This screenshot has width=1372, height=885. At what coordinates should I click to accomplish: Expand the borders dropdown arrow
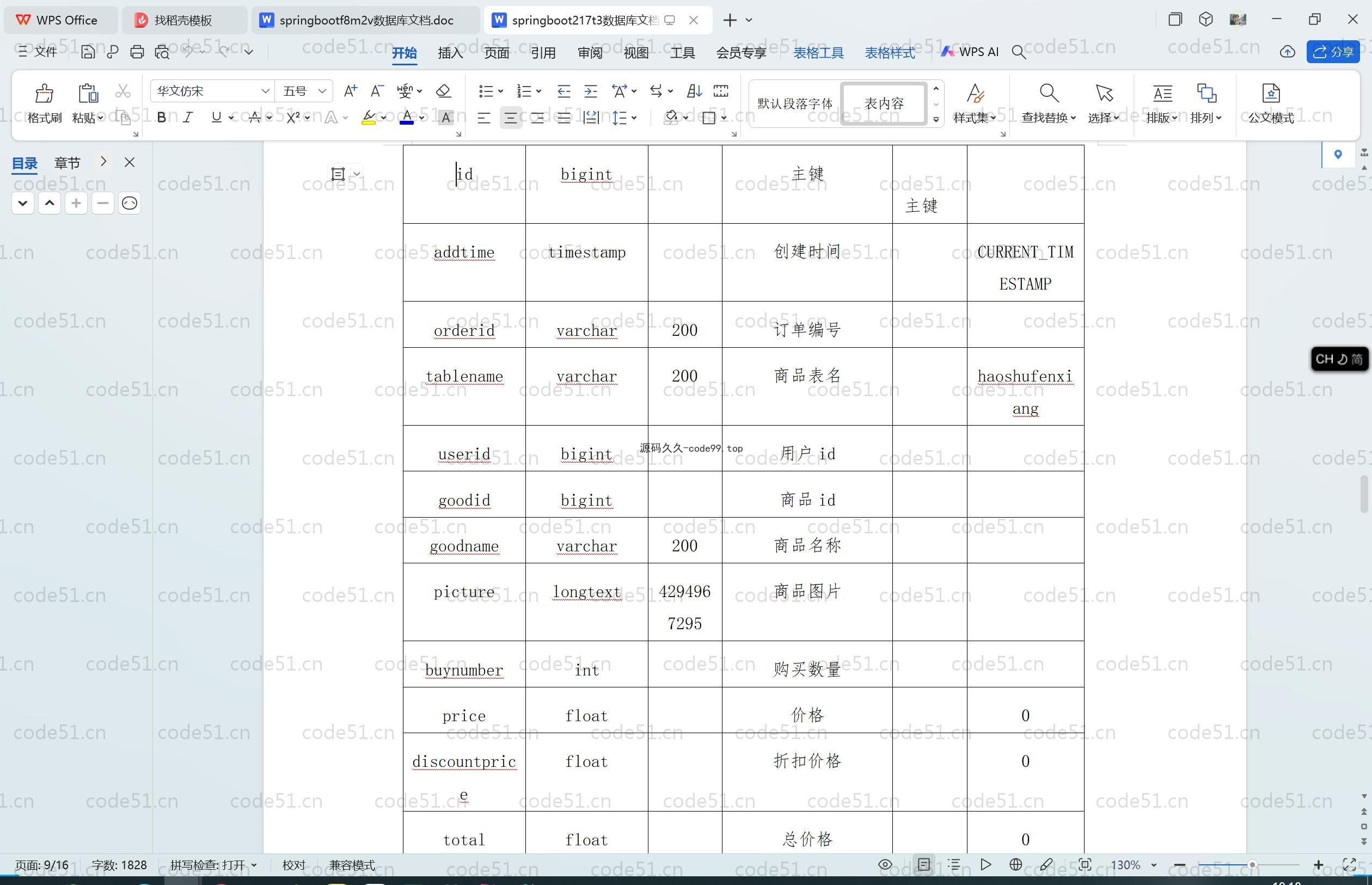click(x=724, y=118)
